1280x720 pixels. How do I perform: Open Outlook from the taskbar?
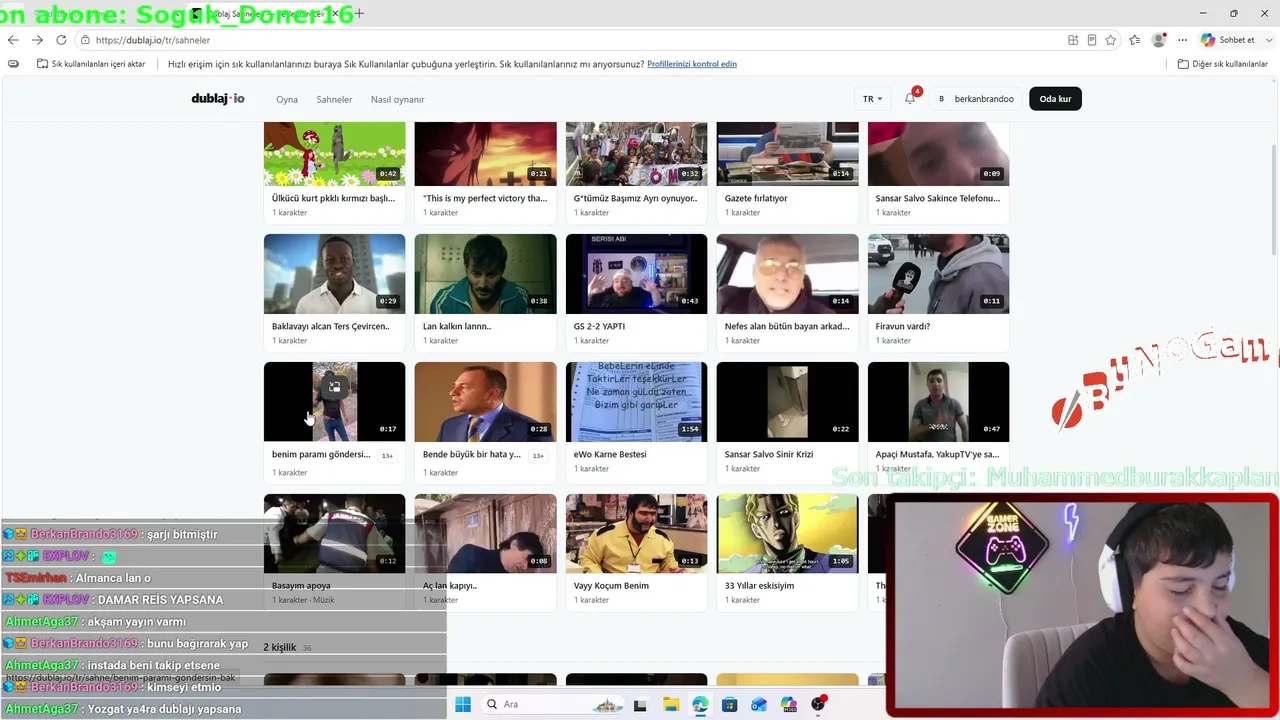coord(759,704)
